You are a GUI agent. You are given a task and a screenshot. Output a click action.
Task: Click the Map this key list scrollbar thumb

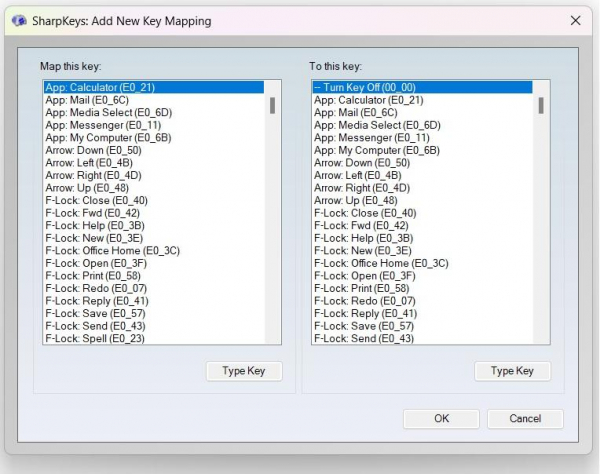(x=272, y=106)
